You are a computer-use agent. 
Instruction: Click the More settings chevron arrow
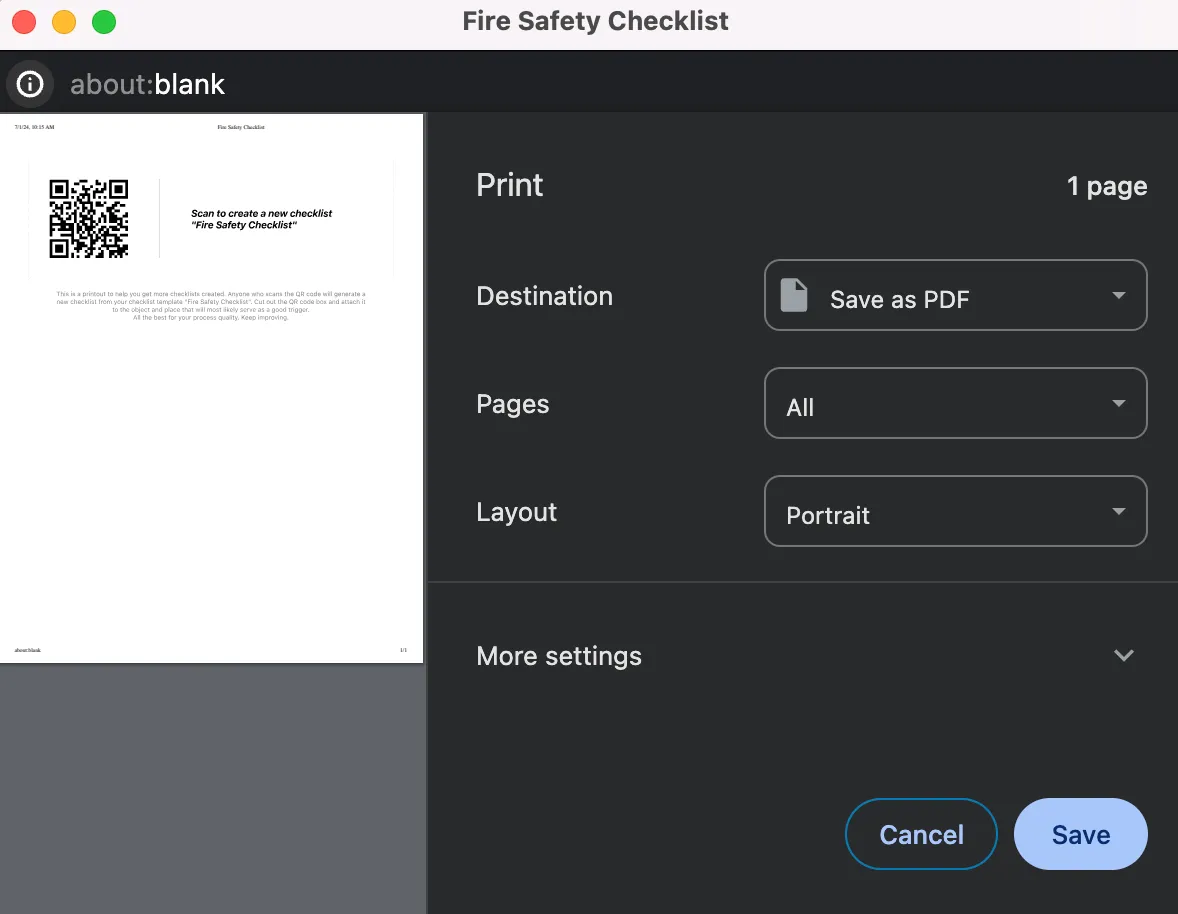[x=1123, y=656]
